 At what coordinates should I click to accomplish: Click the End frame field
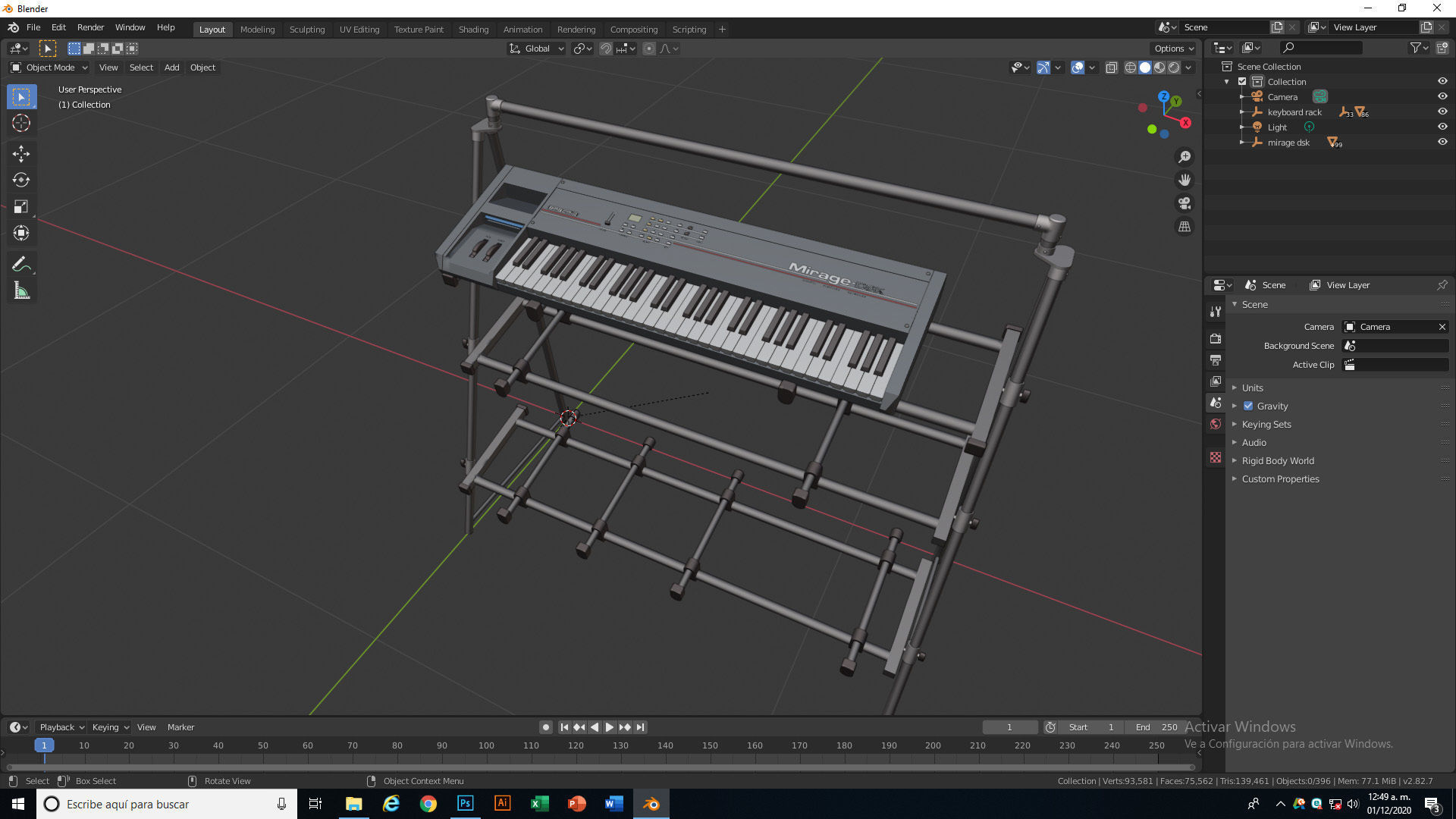click(x=1156, y=727)
